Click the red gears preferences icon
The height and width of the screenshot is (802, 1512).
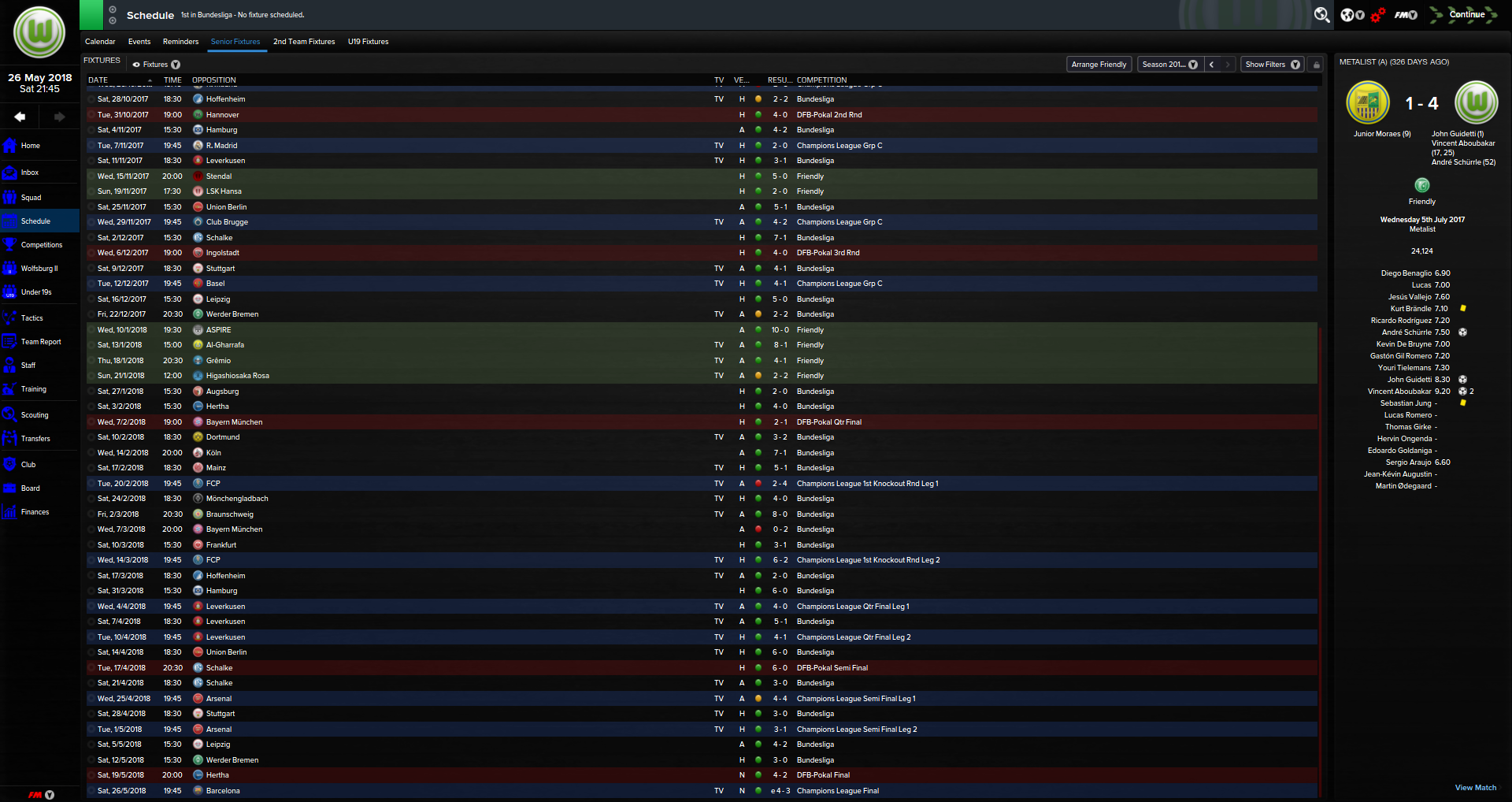(x=1377, y=15)
